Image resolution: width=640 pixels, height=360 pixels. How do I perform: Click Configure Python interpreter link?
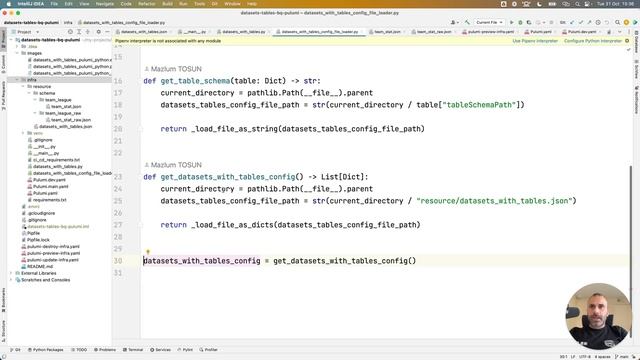pos(593,41)
